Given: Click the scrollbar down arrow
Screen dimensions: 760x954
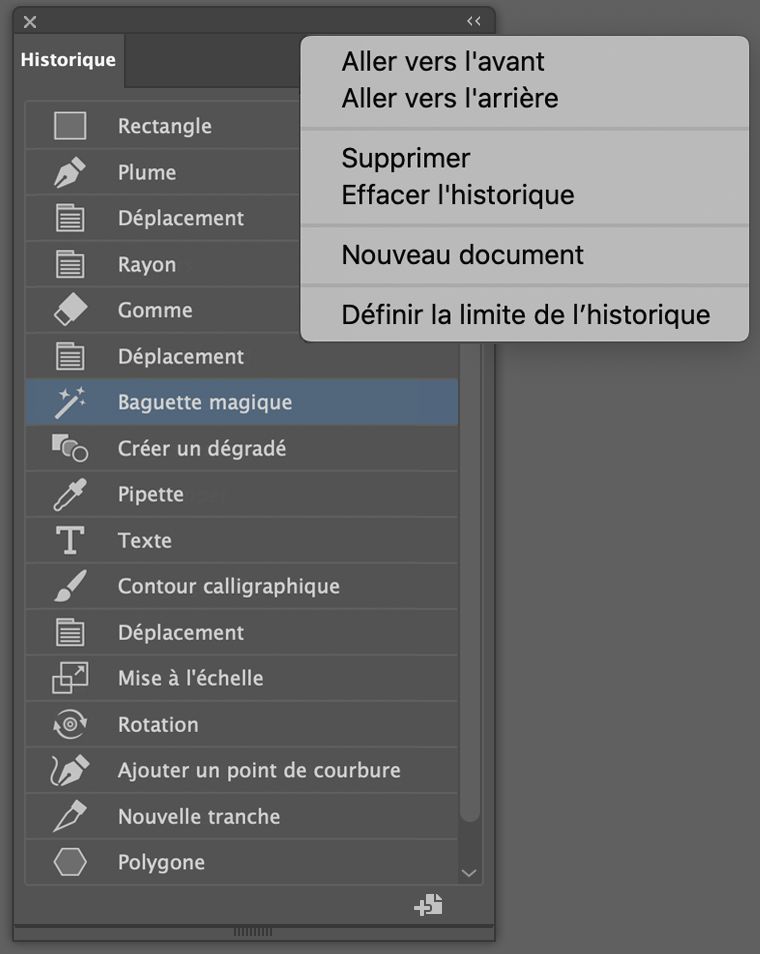Looking at the screenshot, I should pos(469,872).
